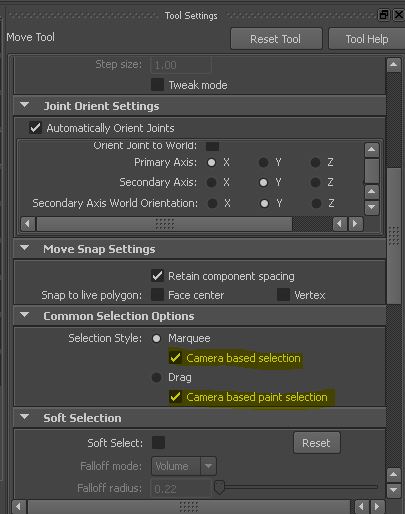
Task: Click the Soft Selection Reset button
Action: (x=317, y=443)
